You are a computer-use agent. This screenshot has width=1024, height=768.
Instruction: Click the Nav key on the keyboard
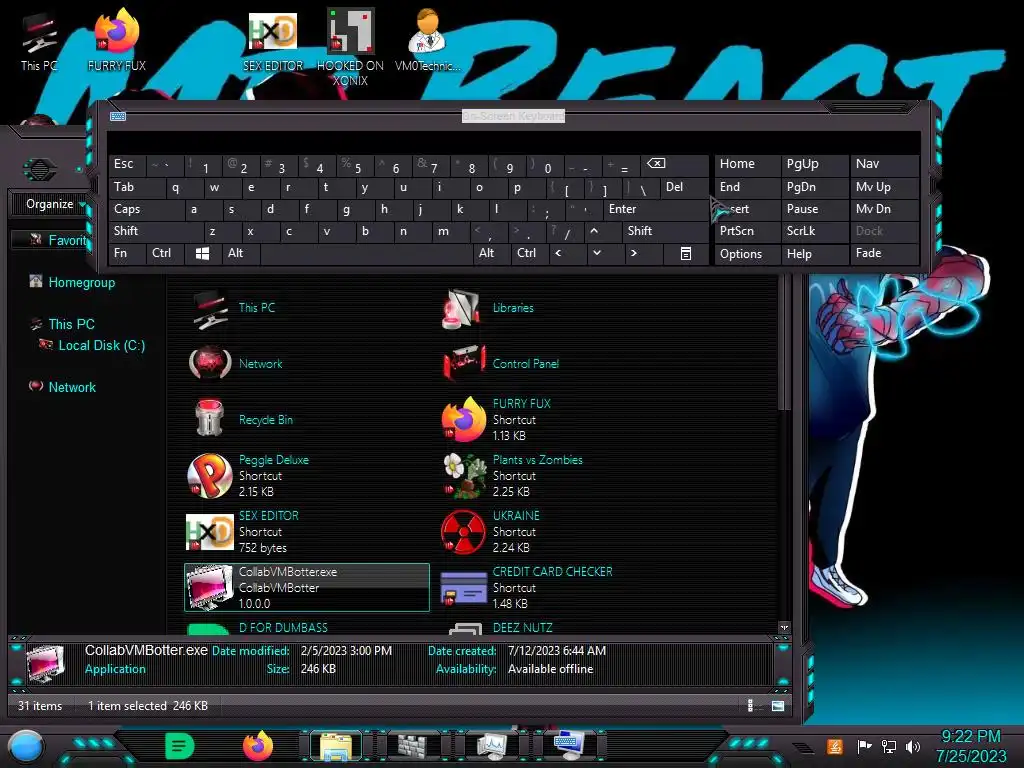click(x=884, y=165)
